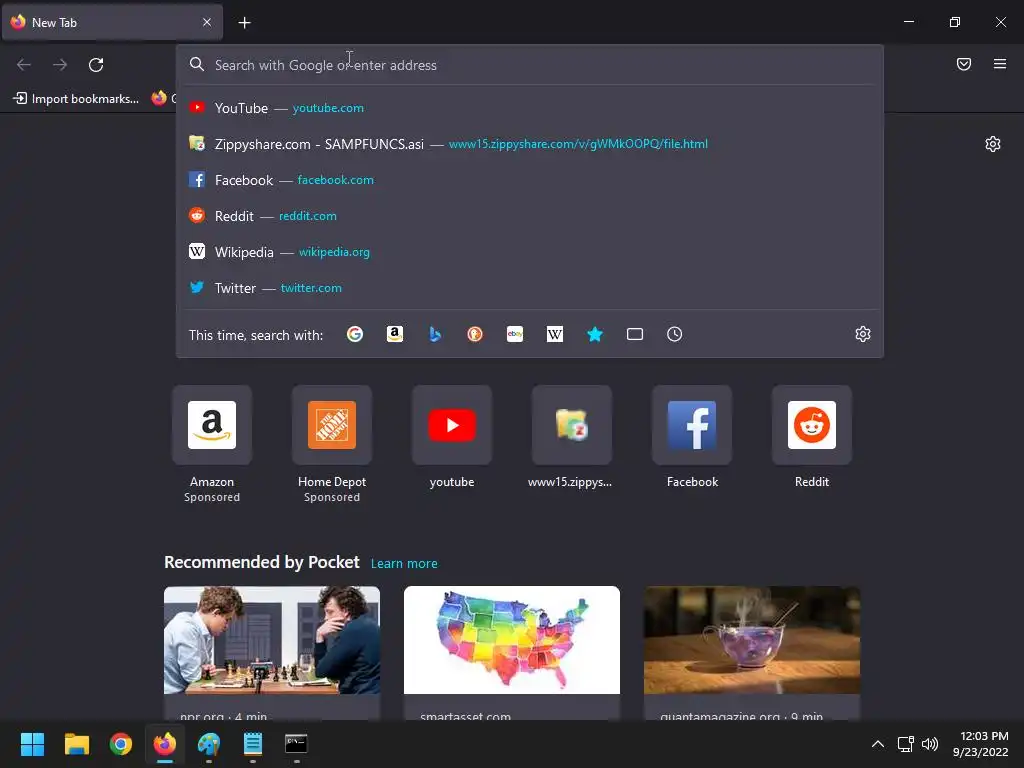Open volume control tray icon
This screenshot has width=1024, height=768.
(930, 744)
